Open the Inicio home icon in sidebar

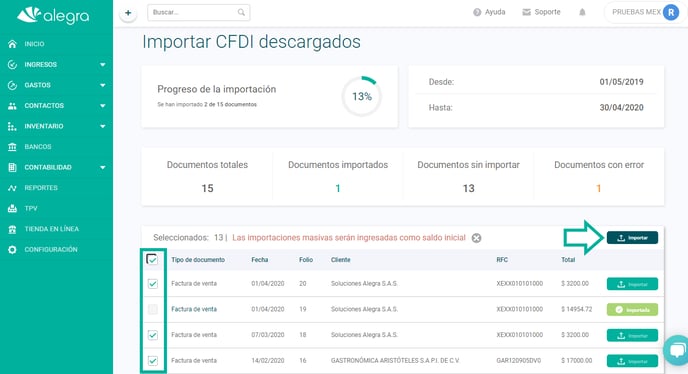(12, 44)
